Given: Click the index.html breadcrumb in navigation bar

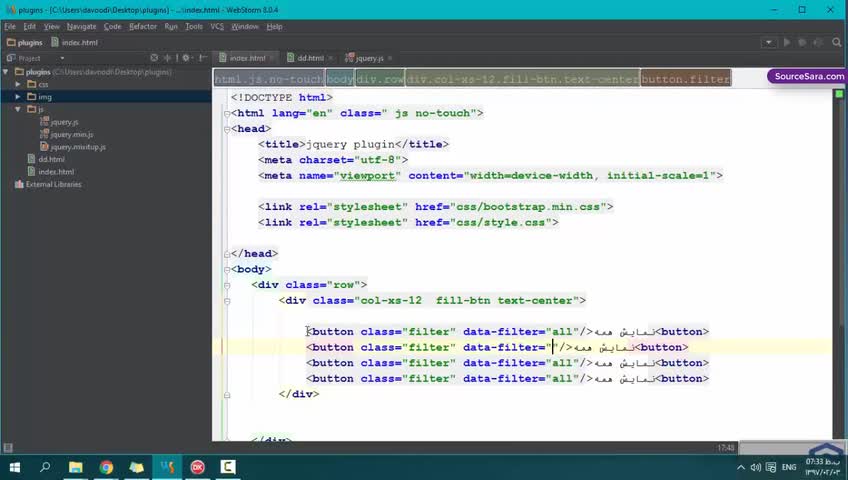Looking at the screenshot, I should (75, 42).
